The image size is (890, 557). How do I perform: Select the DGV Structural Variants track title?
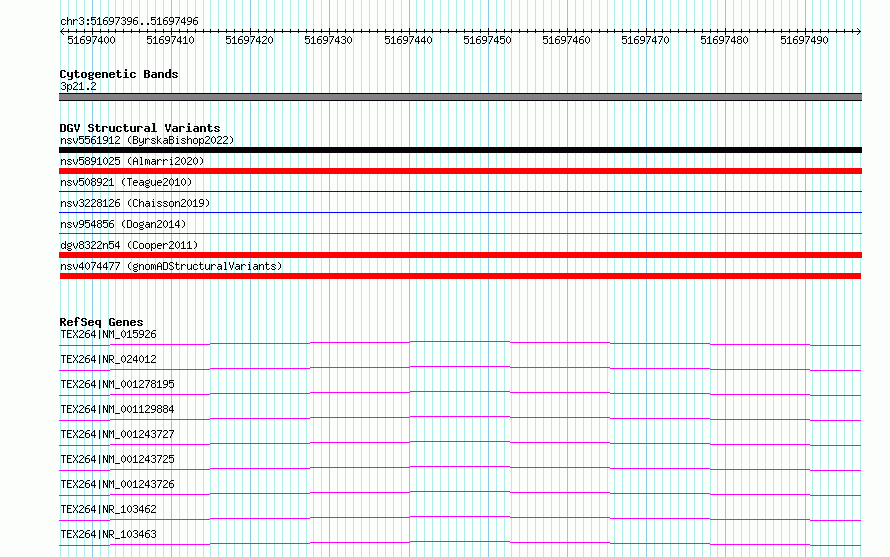[140, 128]
